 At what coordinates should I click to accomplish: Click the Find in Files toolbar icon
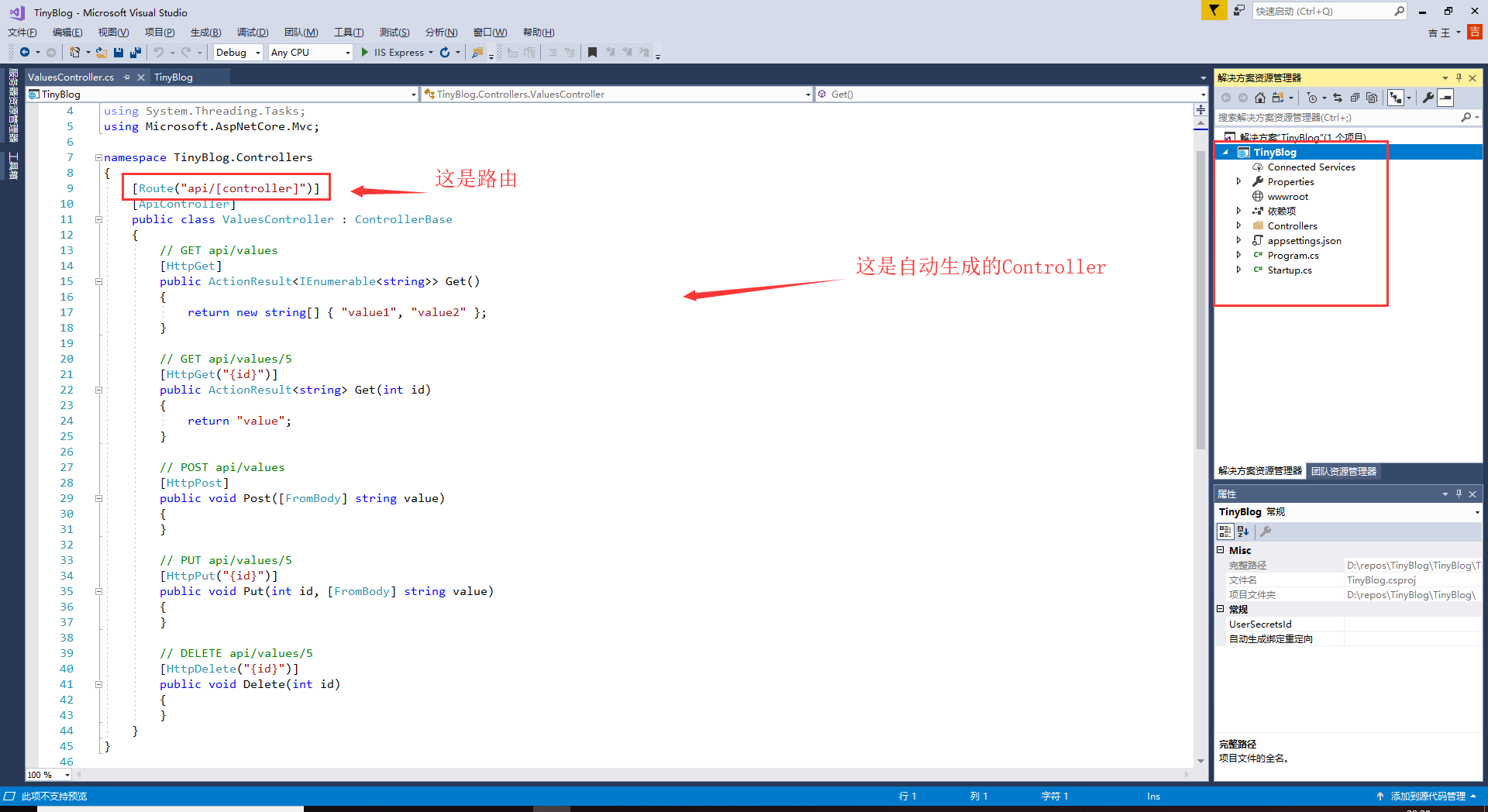click(477, 53)
